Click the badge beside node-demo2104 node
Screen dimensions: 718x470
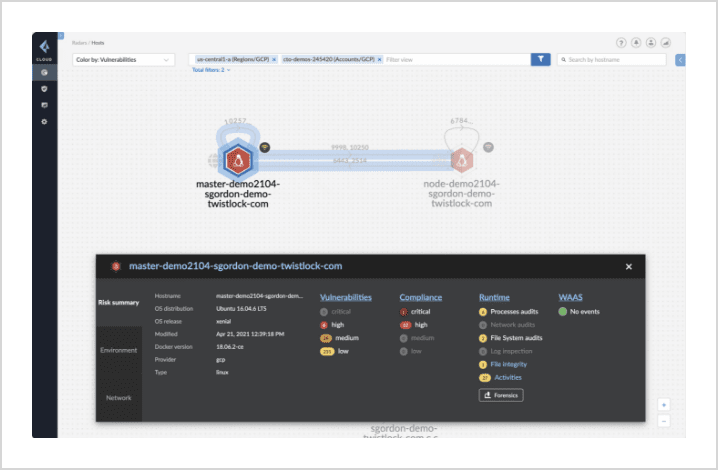489,148
